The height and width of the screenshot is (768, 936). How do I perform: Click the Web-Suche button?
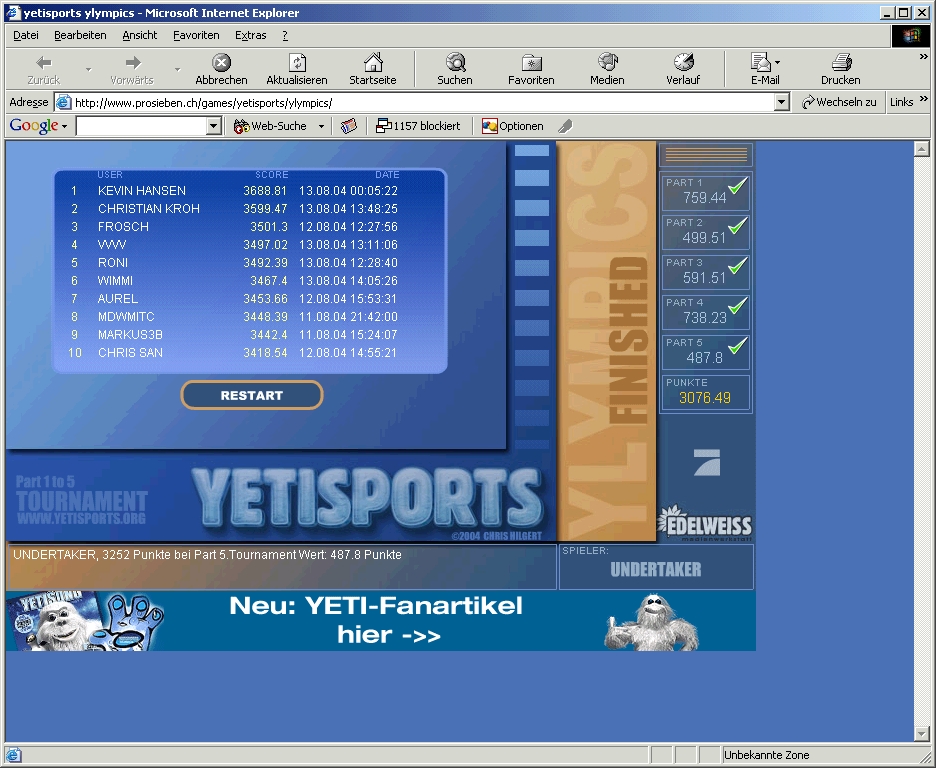pos(271,126)
